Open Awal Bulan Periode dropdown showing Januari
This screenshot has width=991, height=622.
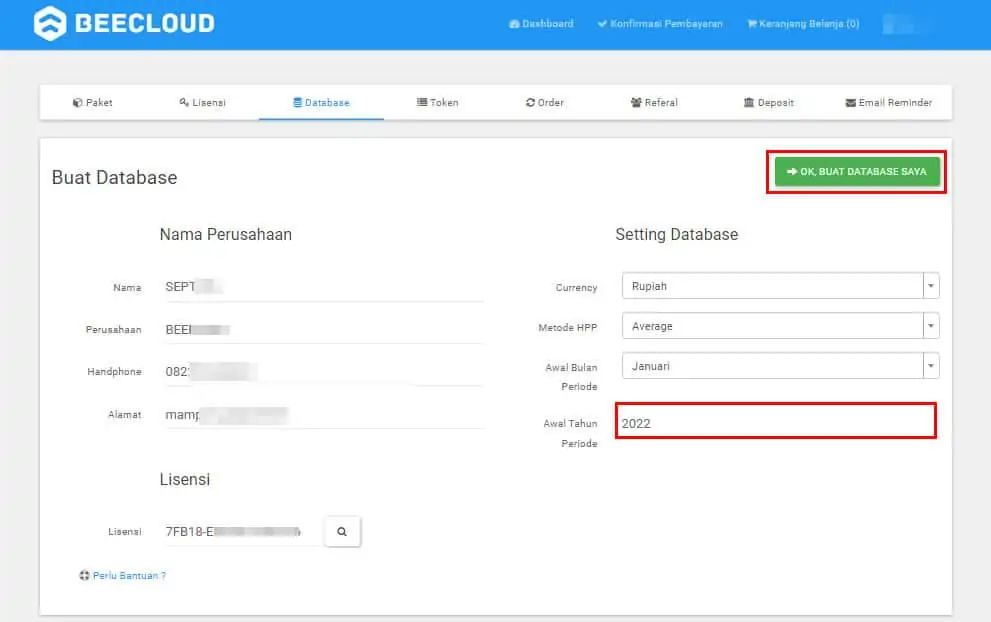pyautogui.click(x=781, y=366)
